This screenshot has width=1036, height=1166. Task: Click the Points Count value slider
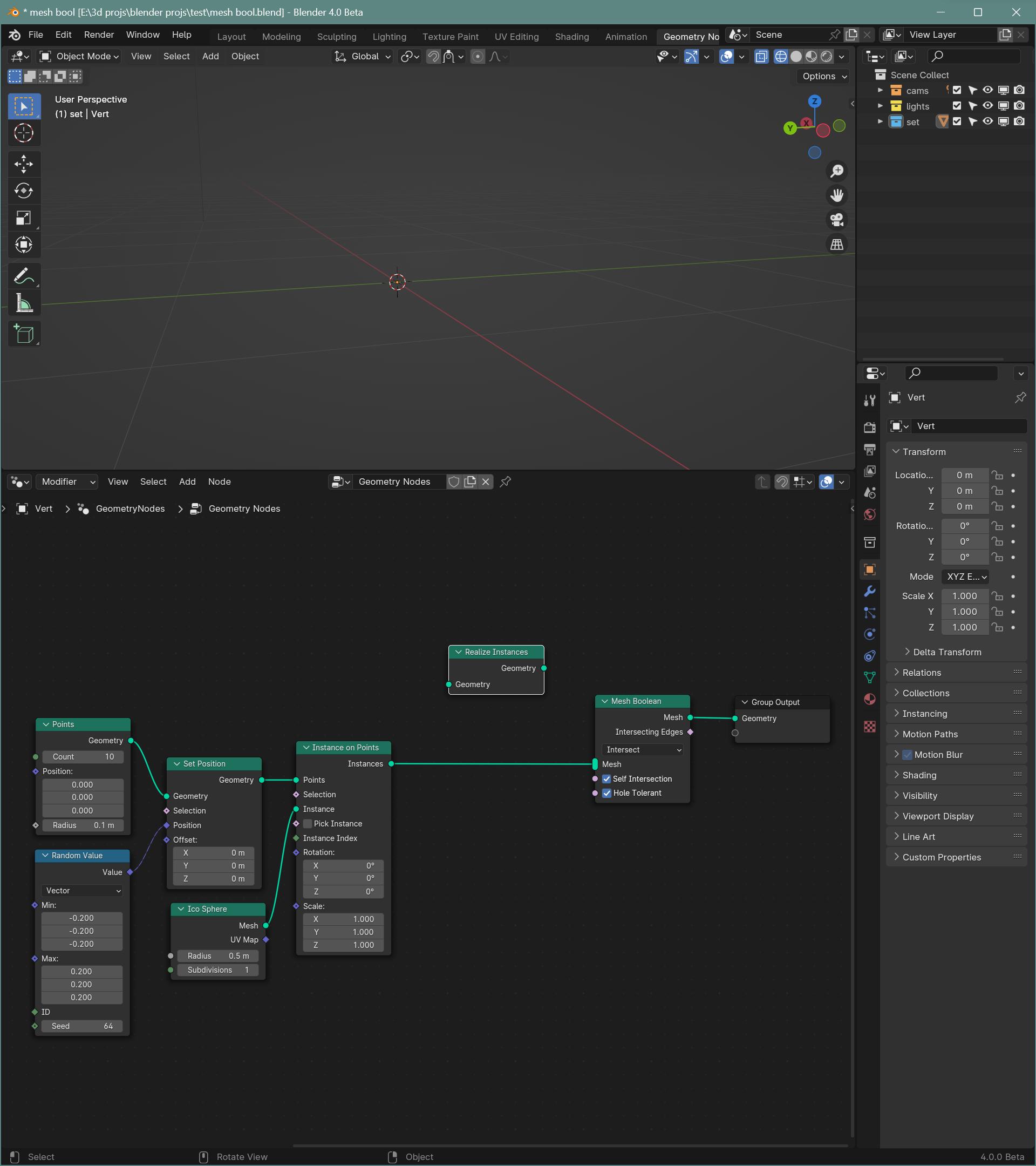coord(83,757)
